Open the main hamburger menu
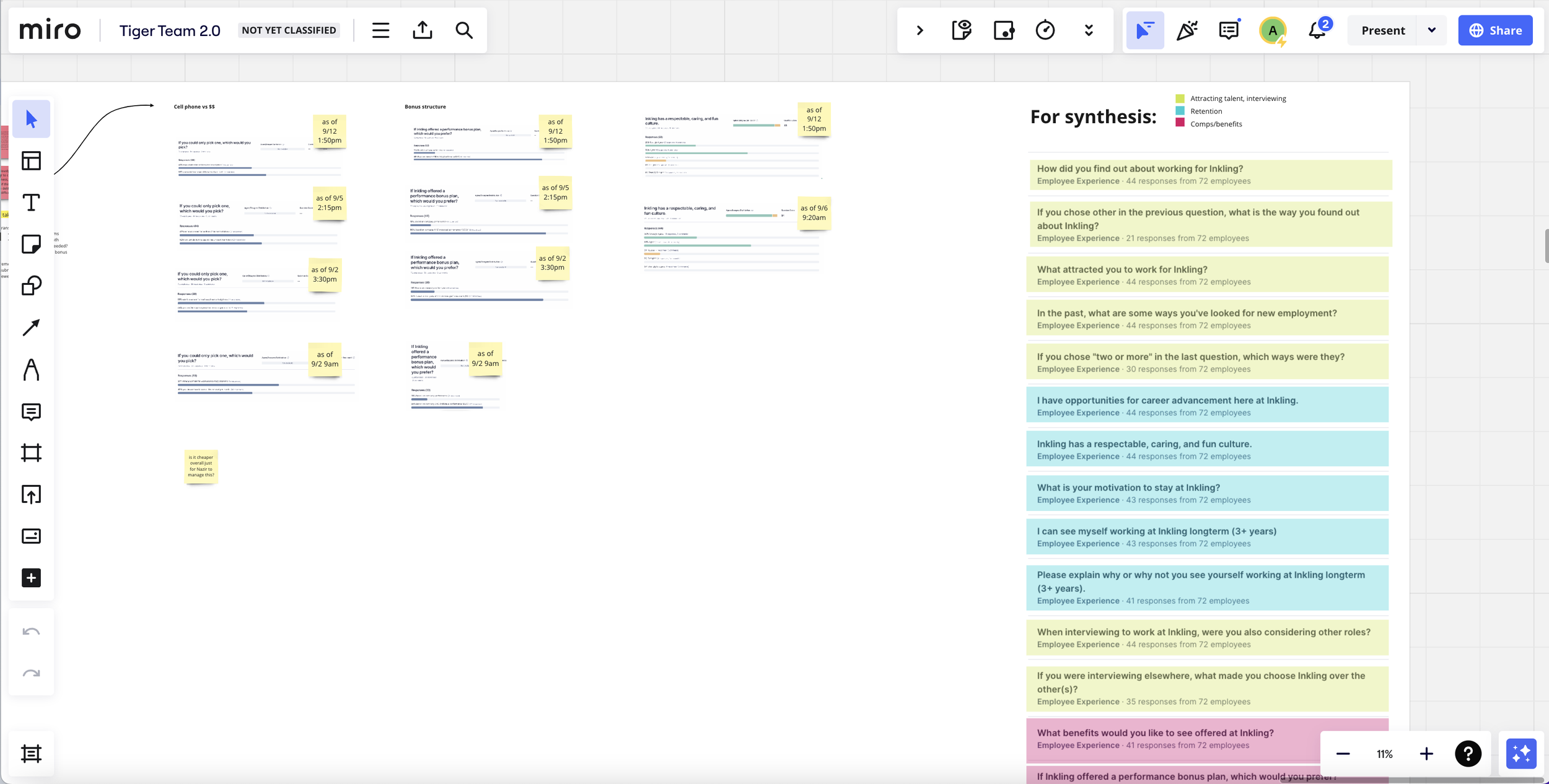Viewport: 1549px width, 784px height. click(x=380, y=30)
